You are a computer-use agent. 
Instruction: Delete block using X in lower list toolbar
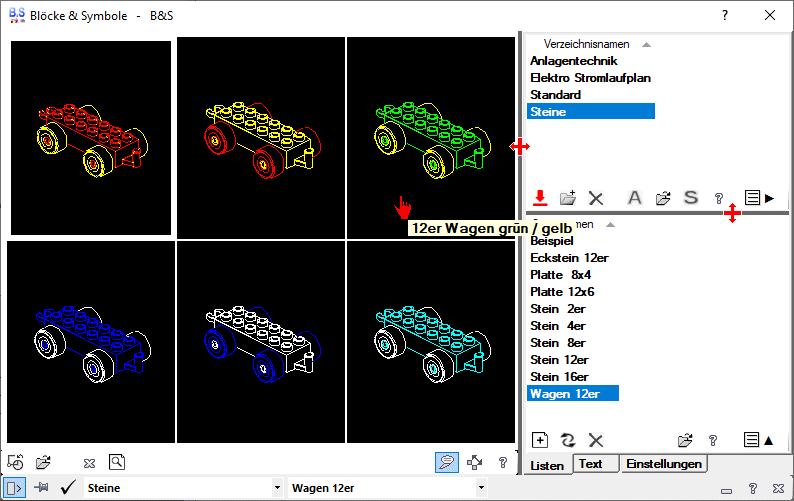[x=596, y=440]
